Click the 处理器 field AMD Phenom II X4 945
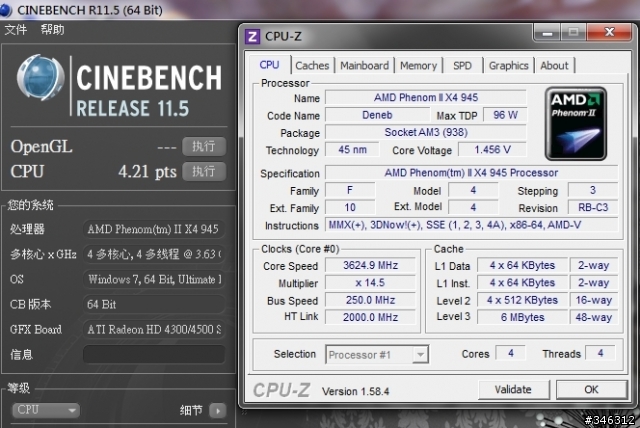The height and width of the screenshot is (428, 640). [154, 229]
